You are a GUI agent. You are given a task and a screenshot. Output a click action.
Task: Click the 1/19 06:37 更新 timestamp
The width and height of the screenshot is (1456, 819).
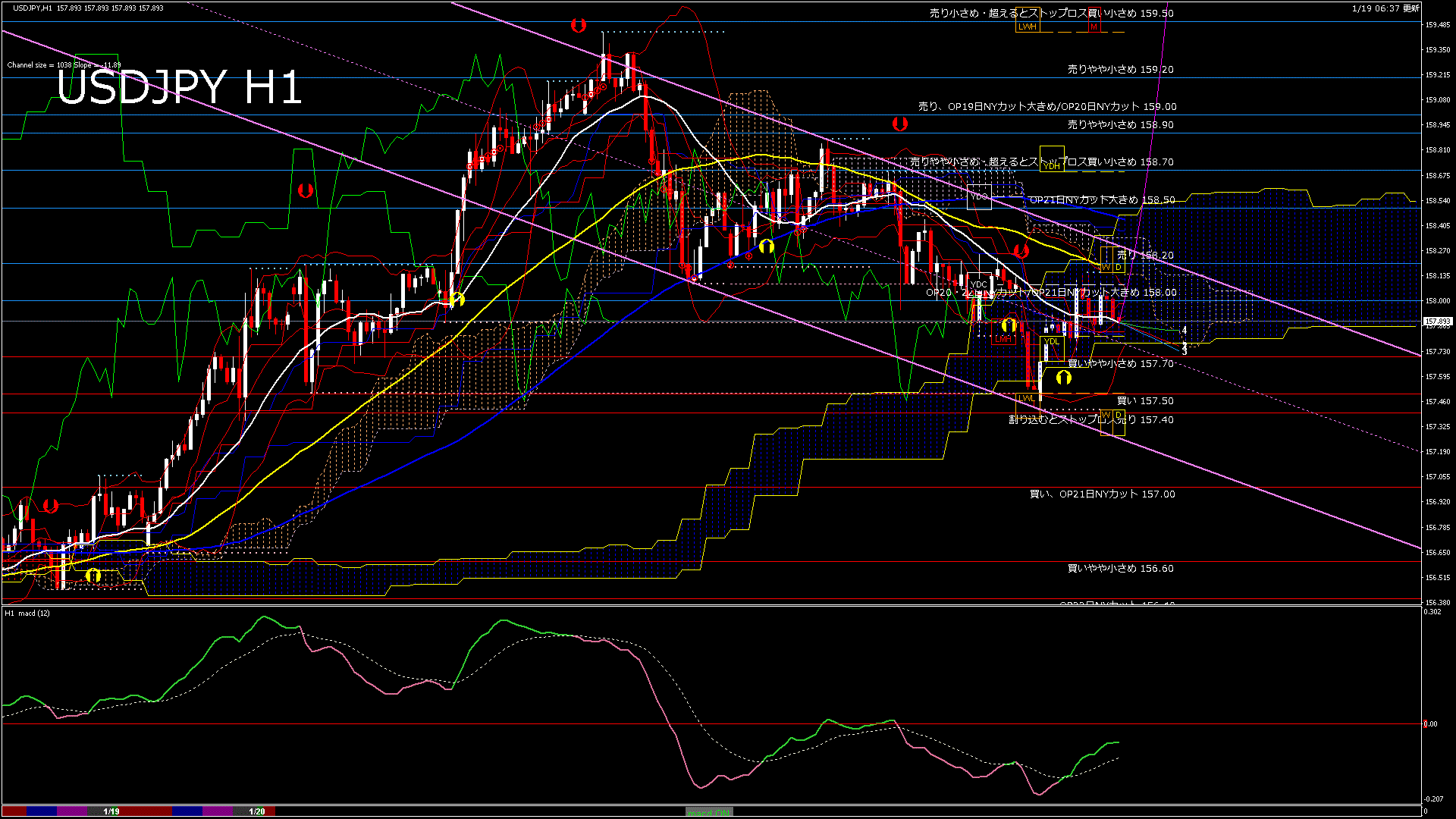tap(1385, 8)
